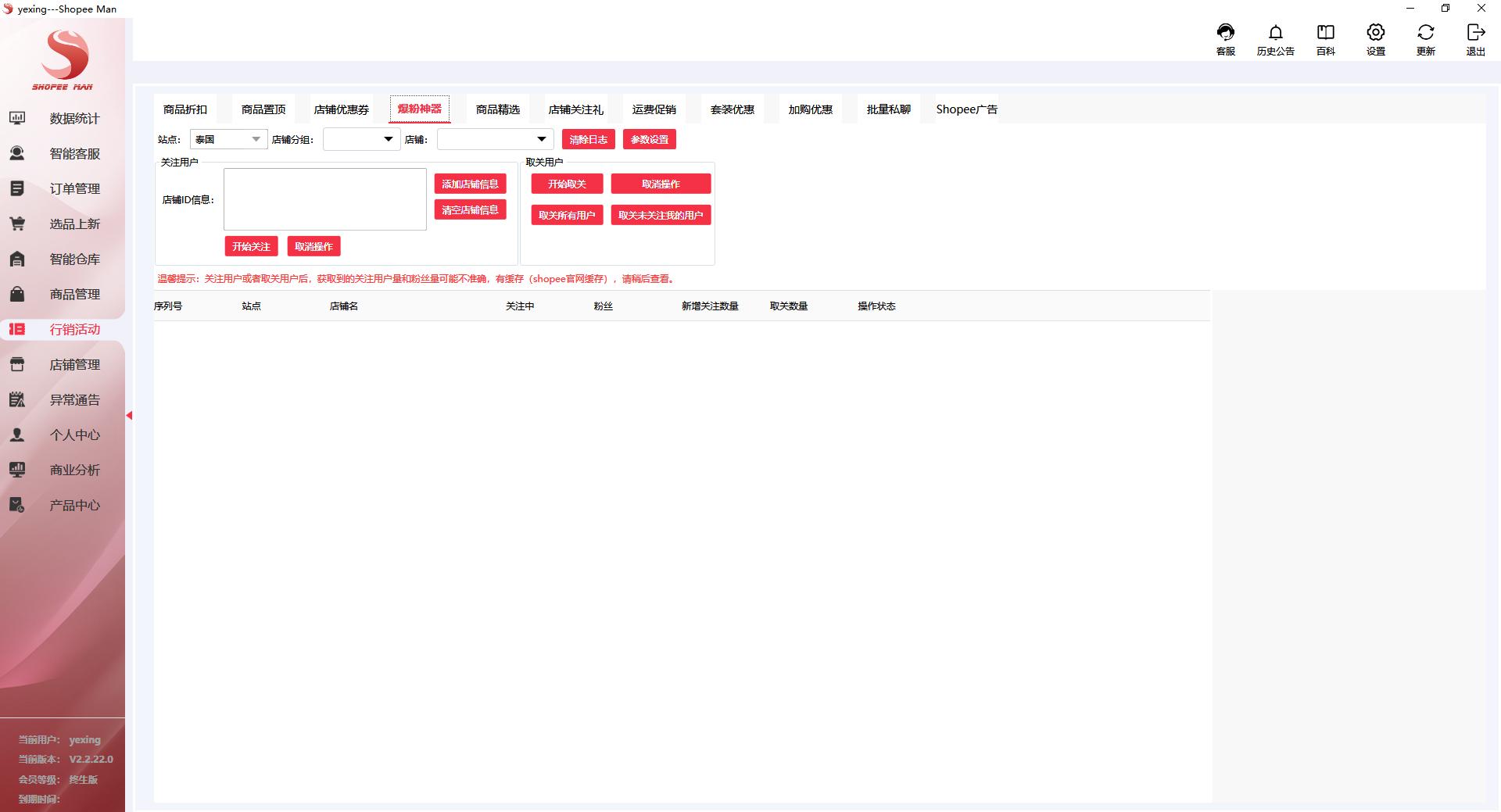
Task: Click the 取关未关注我的用户 button
Action: 661,215
